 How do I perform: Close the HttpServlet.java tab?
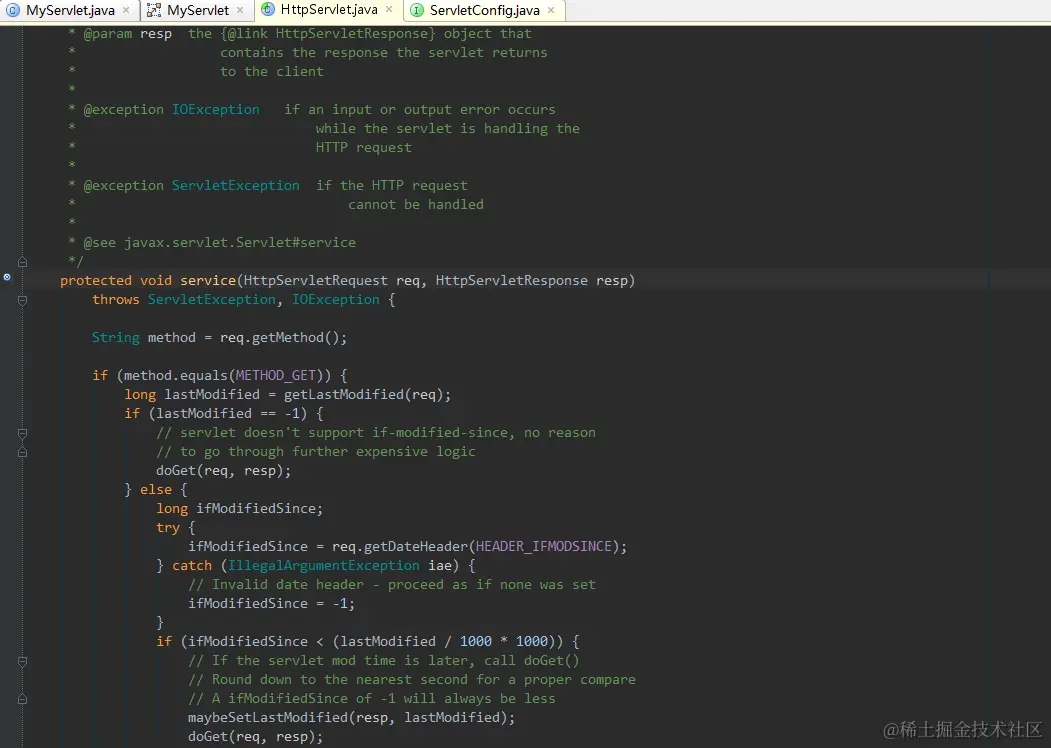[x=389, y=9]
